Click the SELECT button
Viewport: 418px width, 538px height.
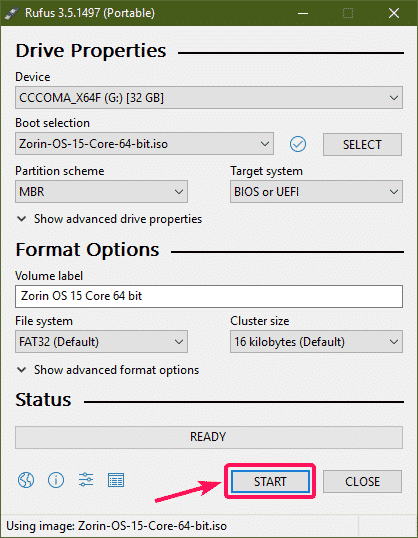click(x=362, y=144)
